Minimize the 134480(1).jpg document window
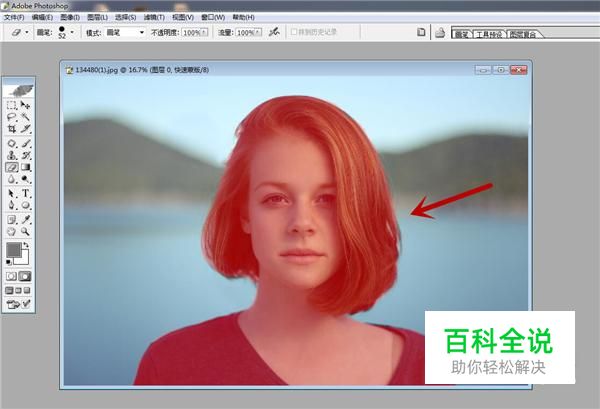The height and width of the screenshot is (409, 600). pos(483,70)
